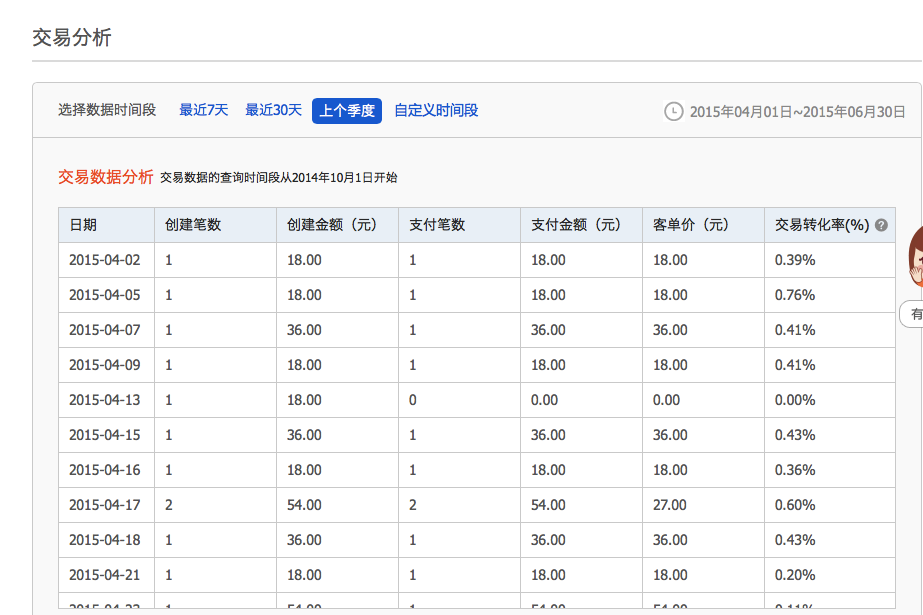Click the partially visible 有 side tab
The width and height of the screenshot is (923, 615).
[x=912, y=314]
